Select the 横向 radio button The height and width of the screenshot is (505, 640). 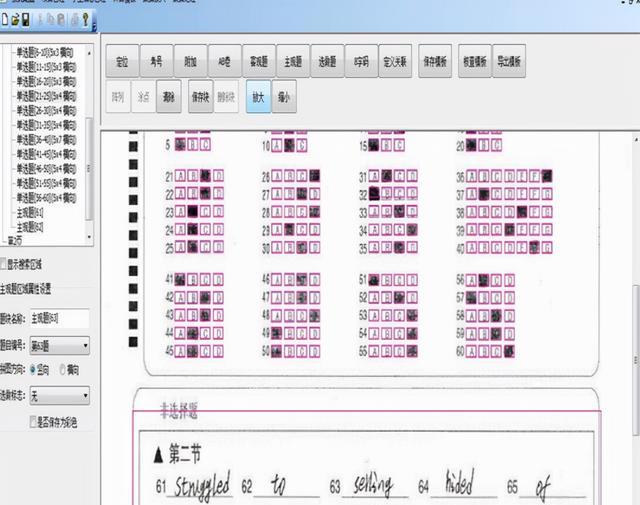62,370
